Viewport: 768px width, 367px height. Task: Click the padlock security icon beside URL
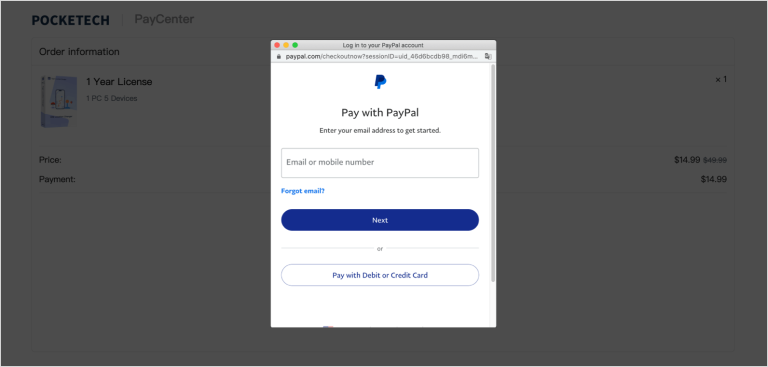(x=279, y=56)
